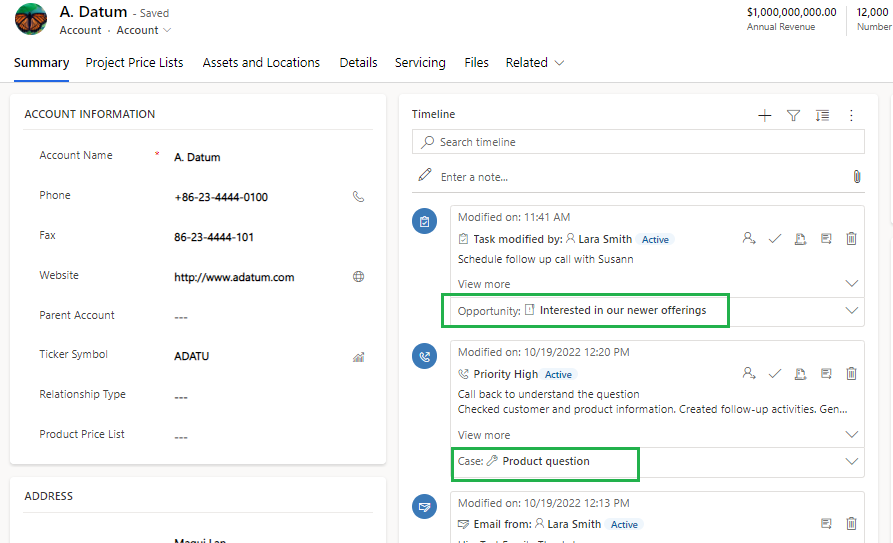Assign the Schedule follow up call task
This screenshot has height=543, width=893.
[x=749, y=239]
